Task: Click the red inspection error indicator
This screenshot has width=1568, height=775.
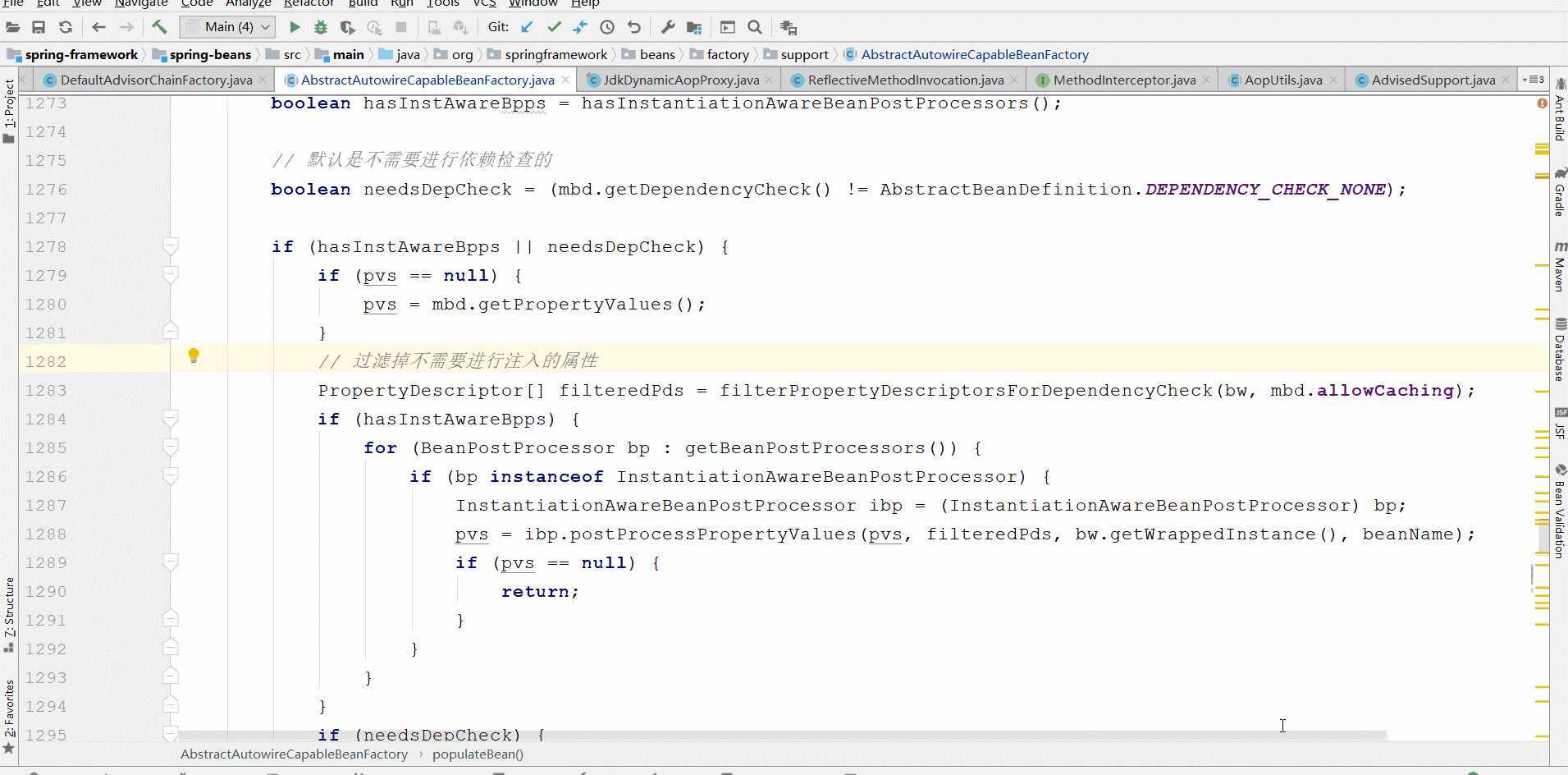Action: 1542,103
